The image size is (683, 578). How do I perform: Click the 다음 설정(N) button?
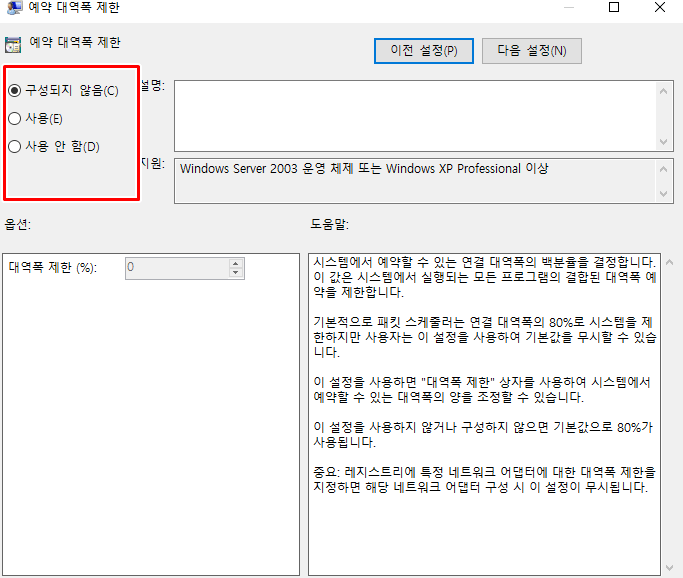[x=531, y=51]
